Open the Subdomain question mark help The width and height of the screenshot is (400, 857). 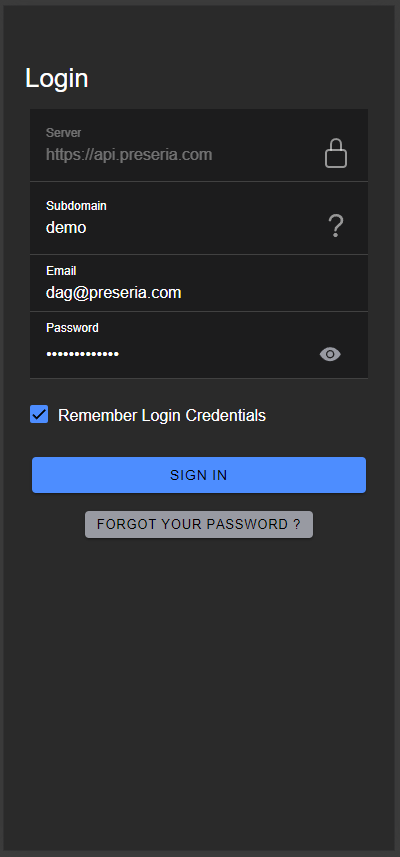pyautogui.click(x=336, y=226)
